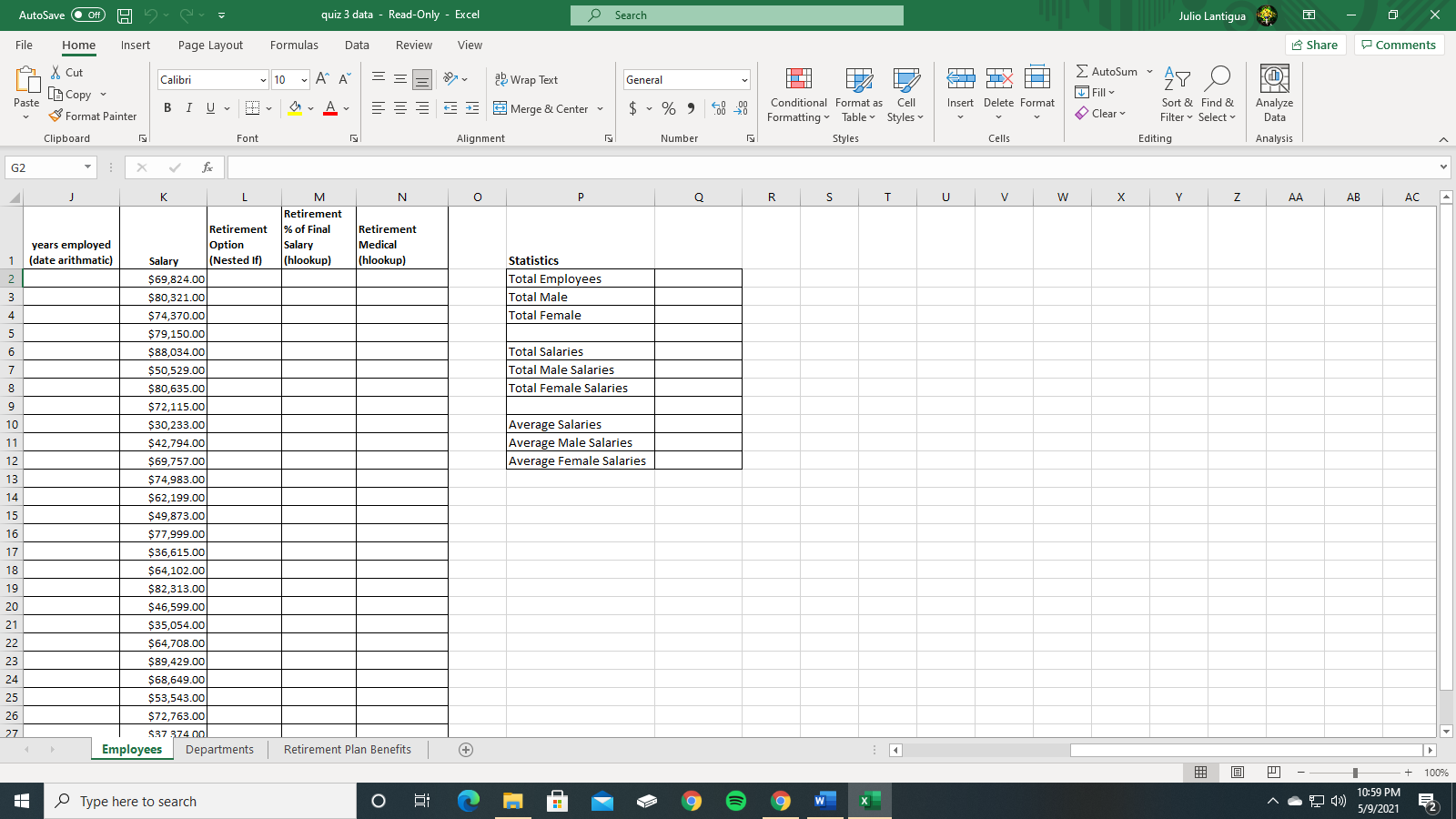Click Decrease Decimal button
The width and height of the screenshot is (1456, 819).
(x=742, y=108)
